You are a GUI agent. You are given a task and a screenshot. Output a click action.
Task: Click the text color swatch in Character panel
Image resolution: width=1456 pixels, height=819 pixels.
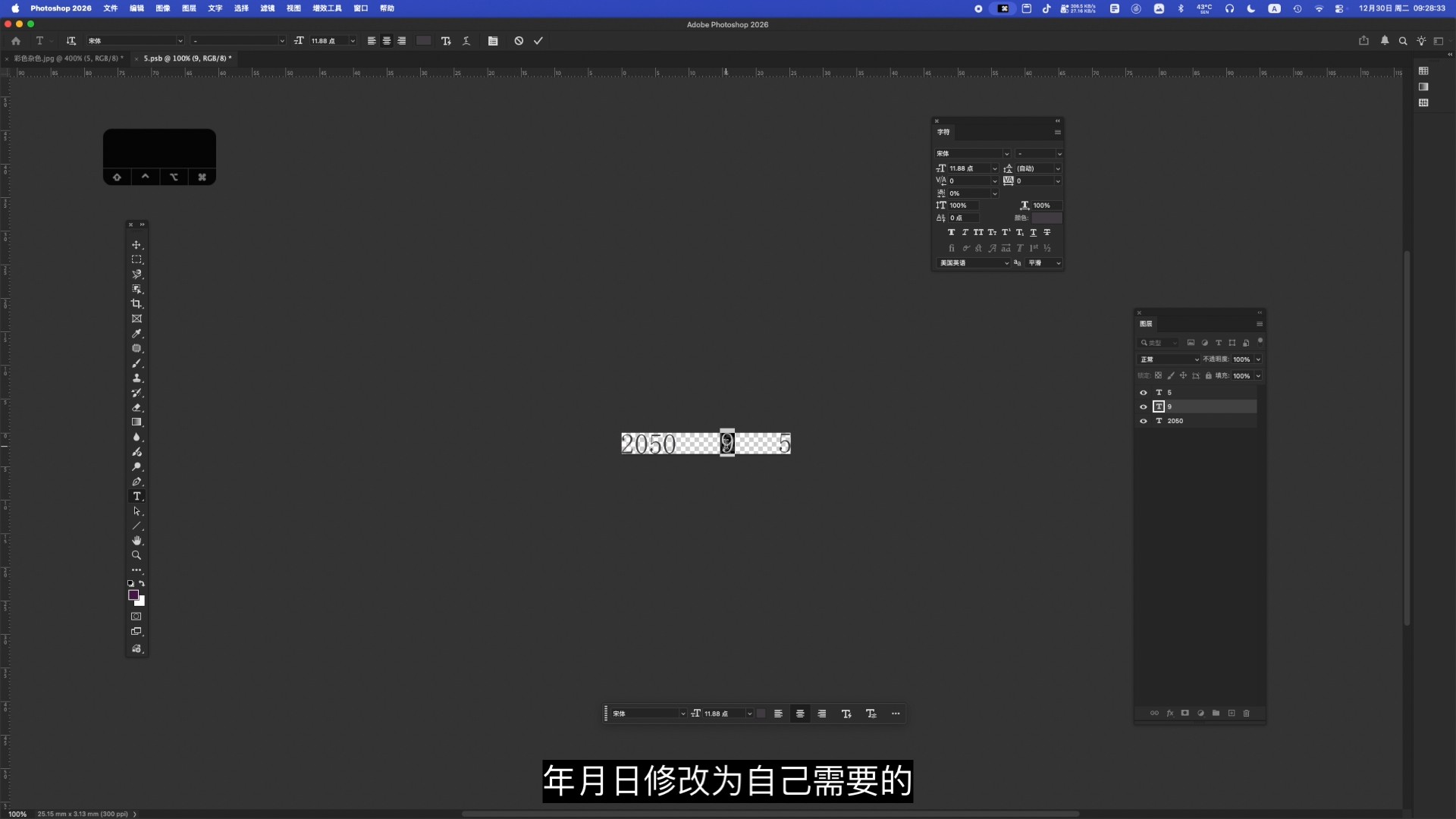[x=1047, y=218]
